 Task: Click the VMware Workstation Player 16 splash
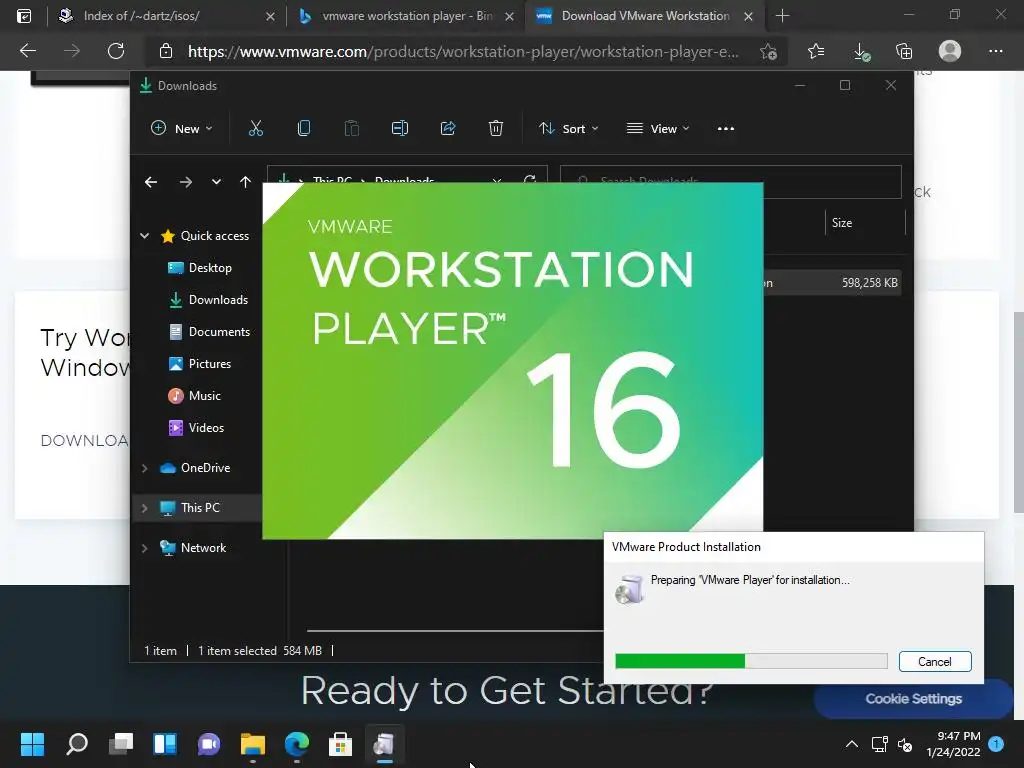pyautogui.click(x=513, y=361)
